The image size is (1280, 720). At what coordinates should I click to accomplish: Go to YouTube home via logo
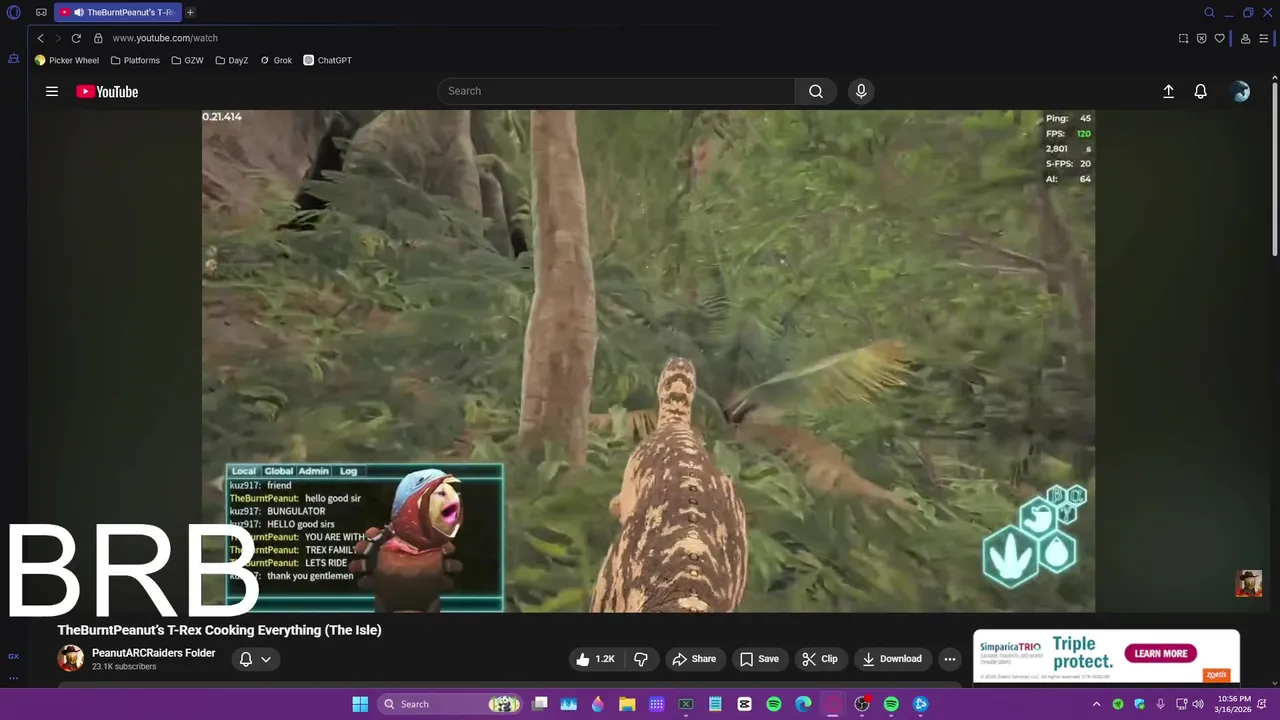107,92
